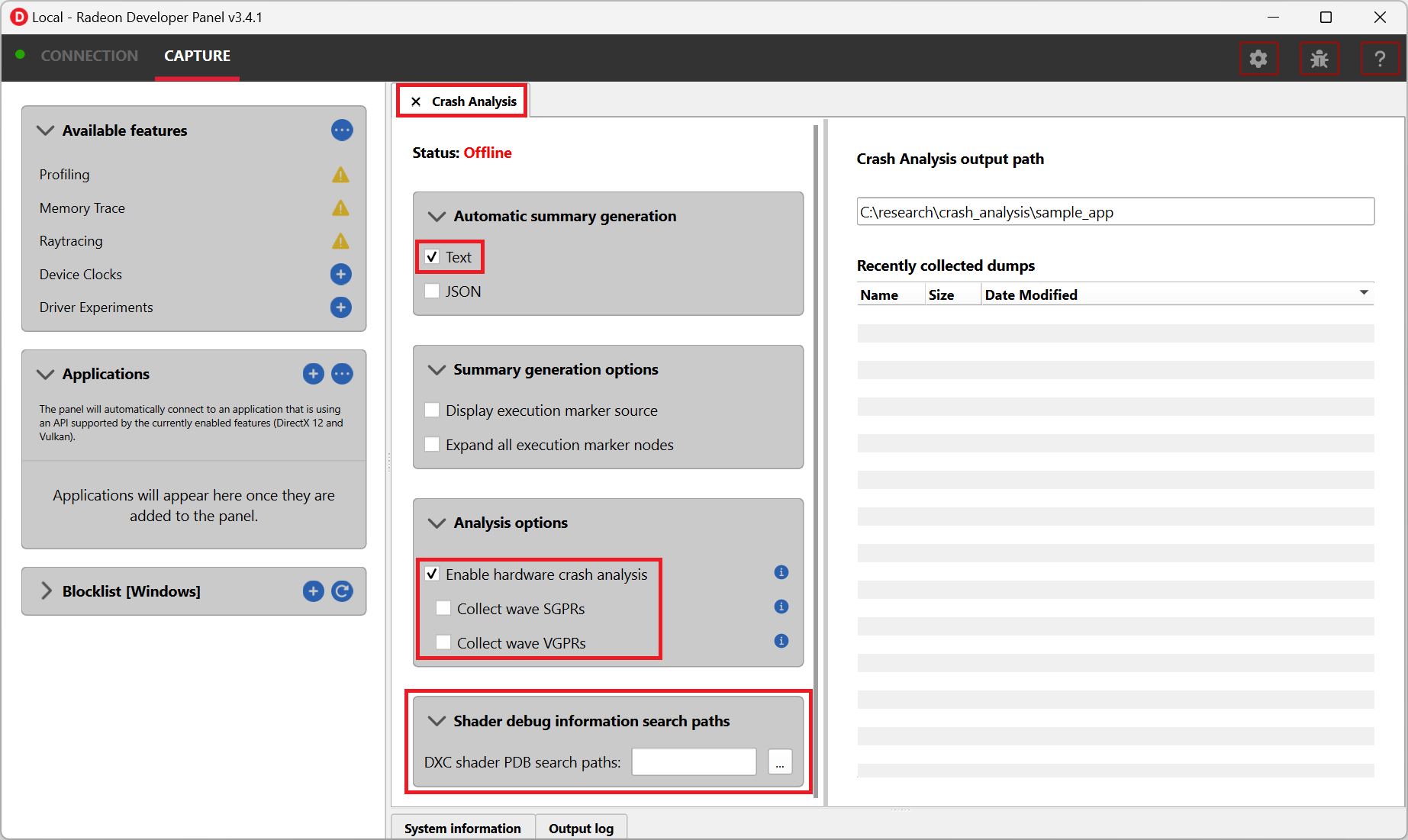Switch to the CONNECTION tab
Image resolution: width=1408 pixels, height=840 pixels.
(x=89, y=56)
